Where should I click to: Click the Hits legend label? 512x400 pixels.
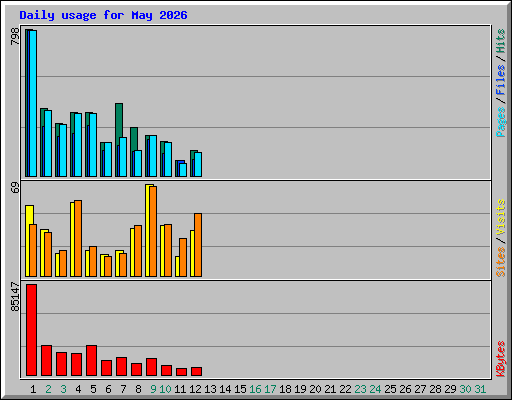[x=500, y=41]
